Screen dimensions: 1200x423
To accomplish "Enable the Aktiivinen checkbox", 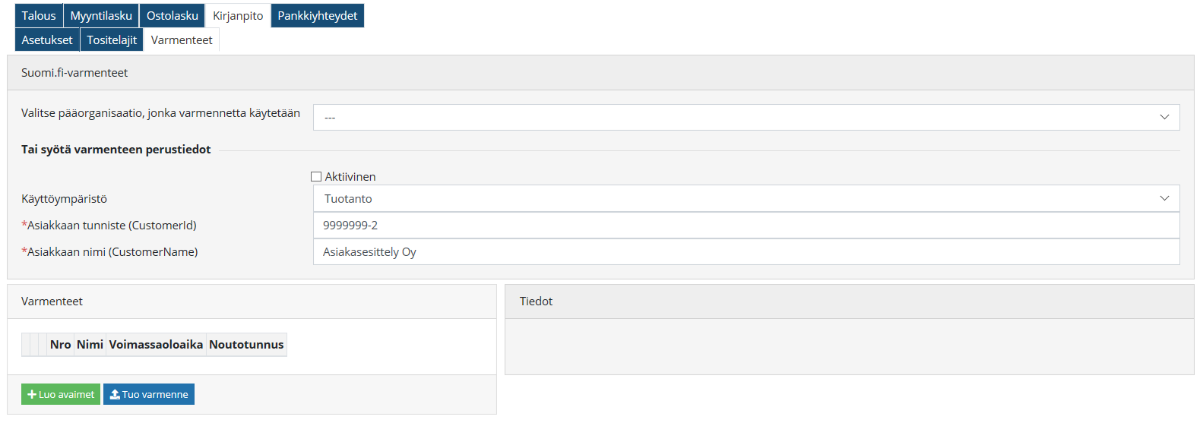I will coord(317,177).
